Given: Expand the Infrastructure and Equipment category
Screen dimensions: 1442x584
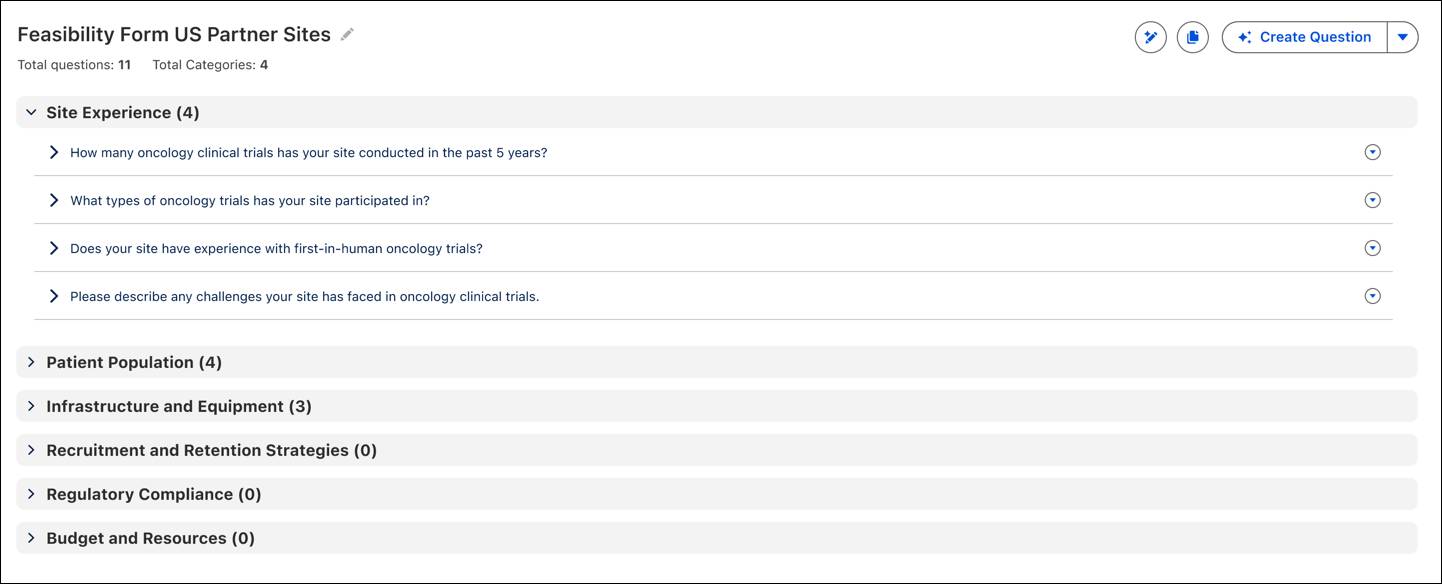Looking at the screenshot, I should pos(31,406).
